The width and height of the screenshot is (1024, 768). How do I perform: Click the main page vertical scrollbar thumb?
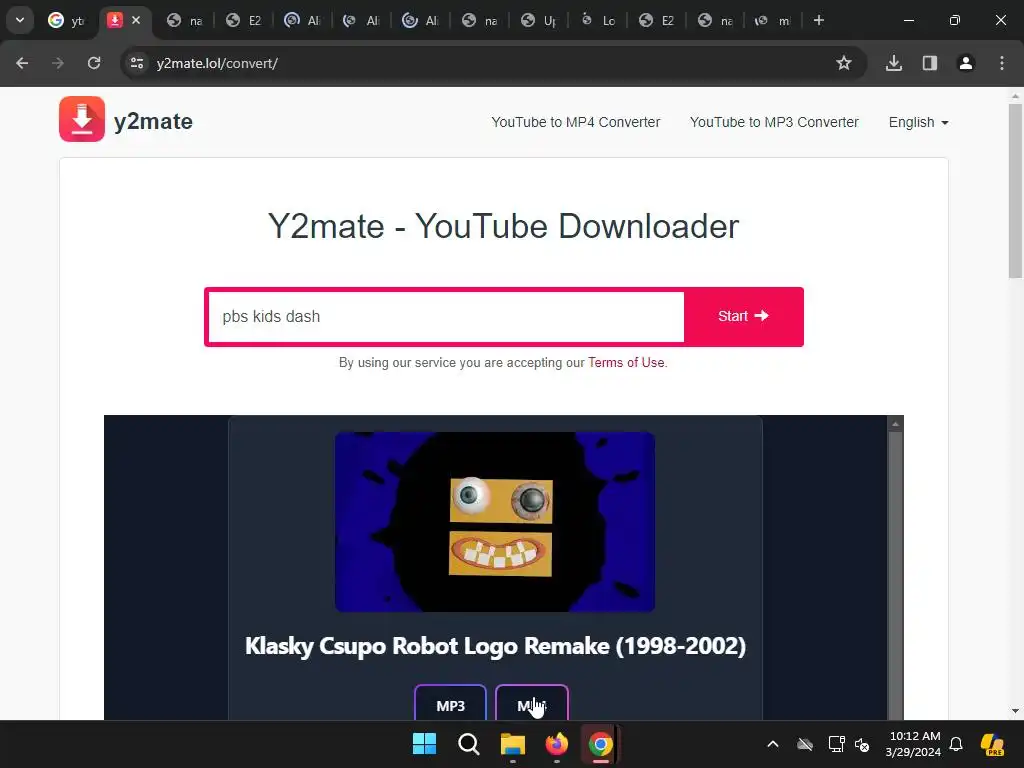pos(1015,191)
